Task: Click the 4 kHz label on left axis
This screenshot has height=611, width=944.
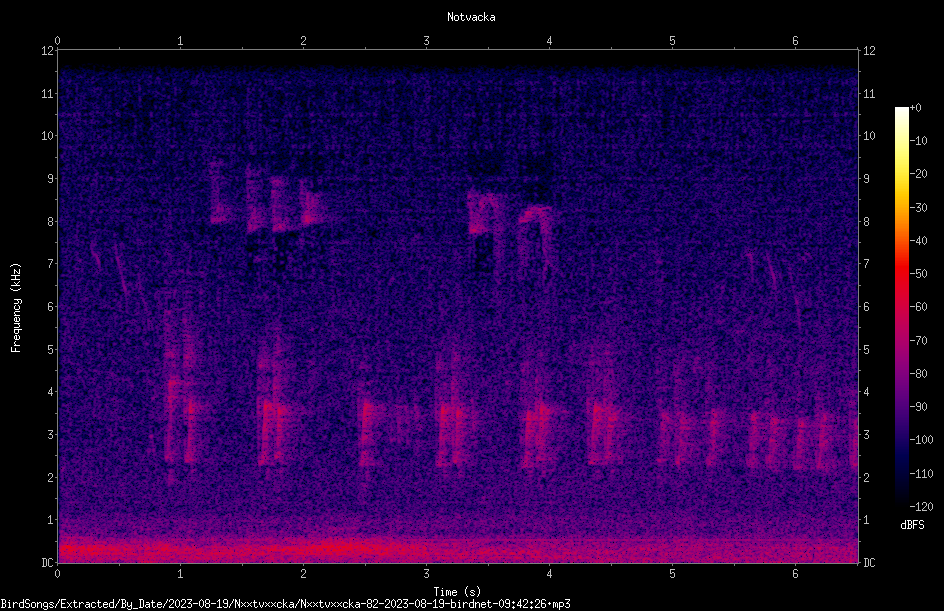Action: 51,392
